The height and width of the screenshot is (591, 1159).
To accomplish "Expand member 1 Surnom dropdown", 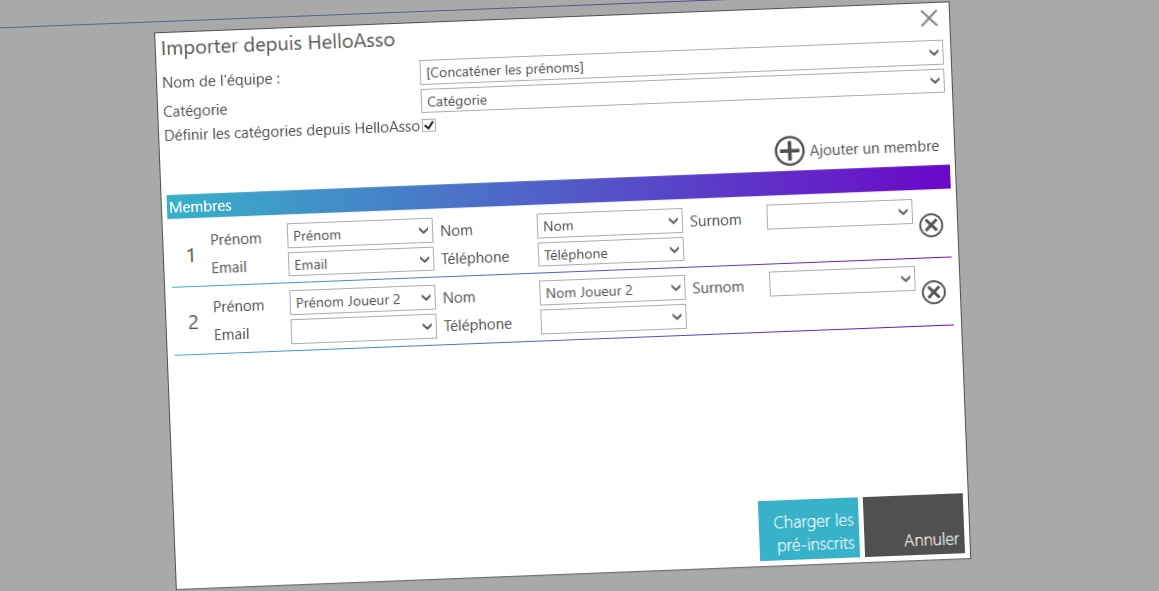I will (839, 213).
